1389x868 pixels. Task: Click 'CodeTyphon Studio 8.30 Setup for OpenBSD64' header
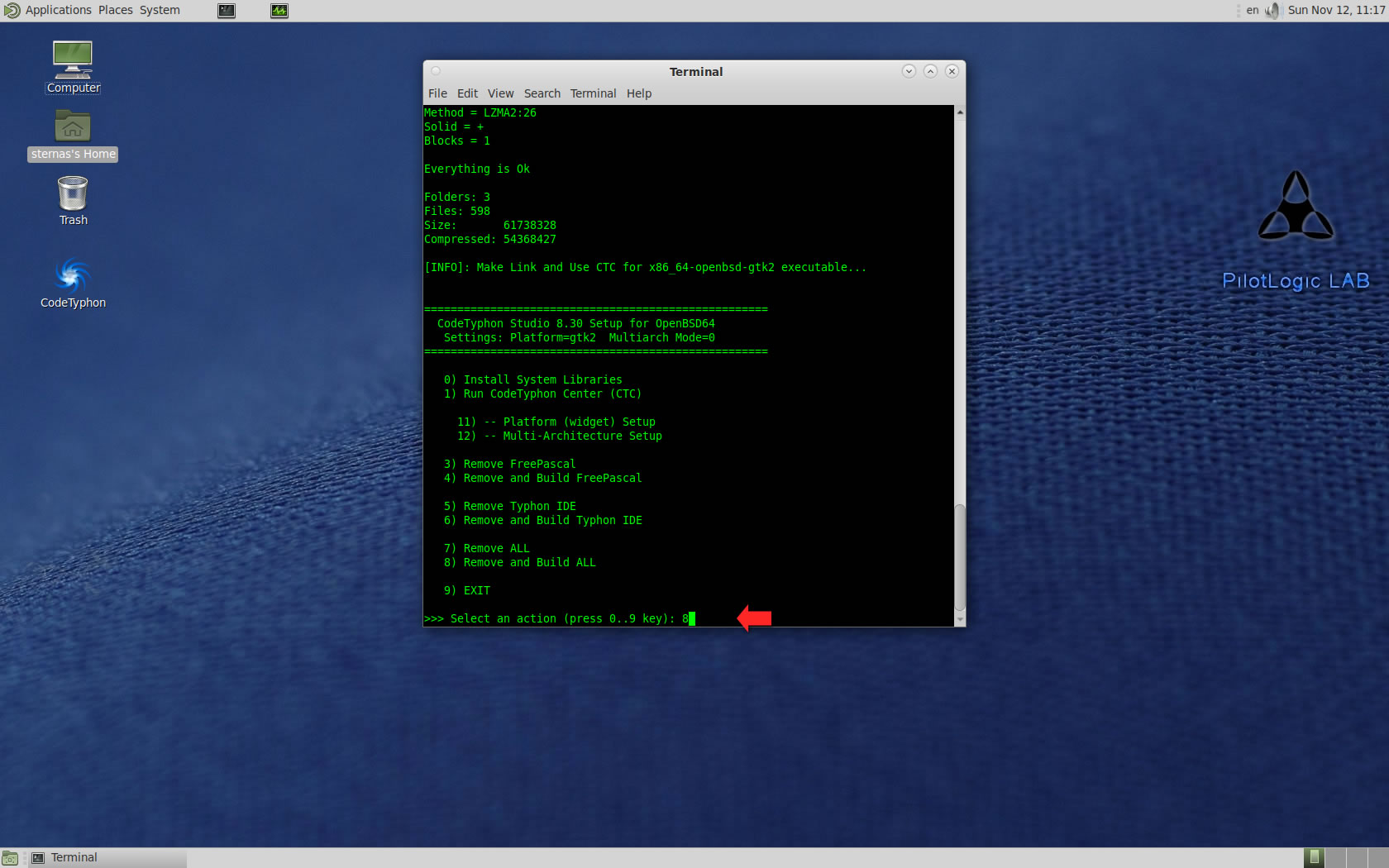575,323
